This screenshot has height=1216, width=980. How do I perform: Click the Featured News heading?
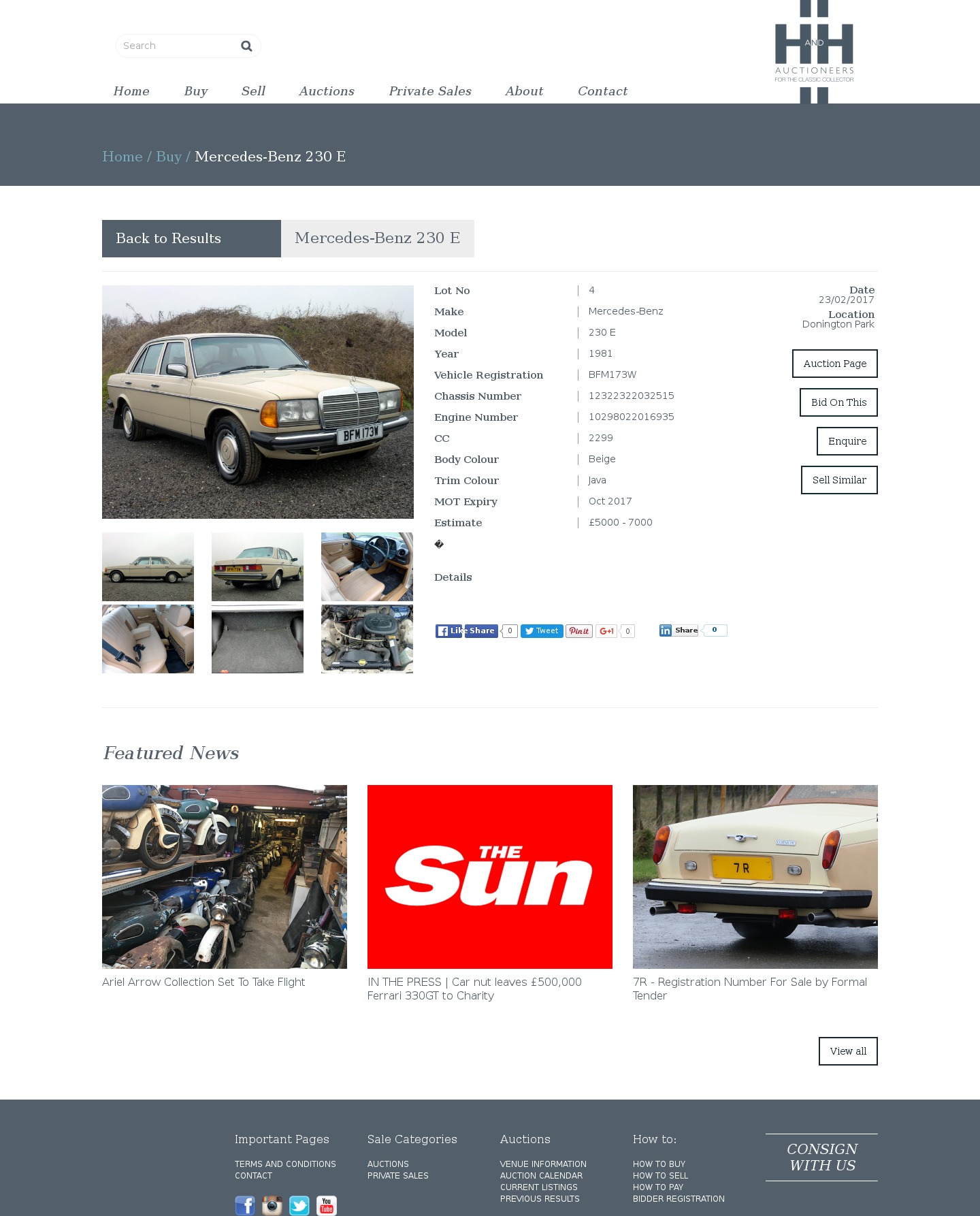coord(171,753)
